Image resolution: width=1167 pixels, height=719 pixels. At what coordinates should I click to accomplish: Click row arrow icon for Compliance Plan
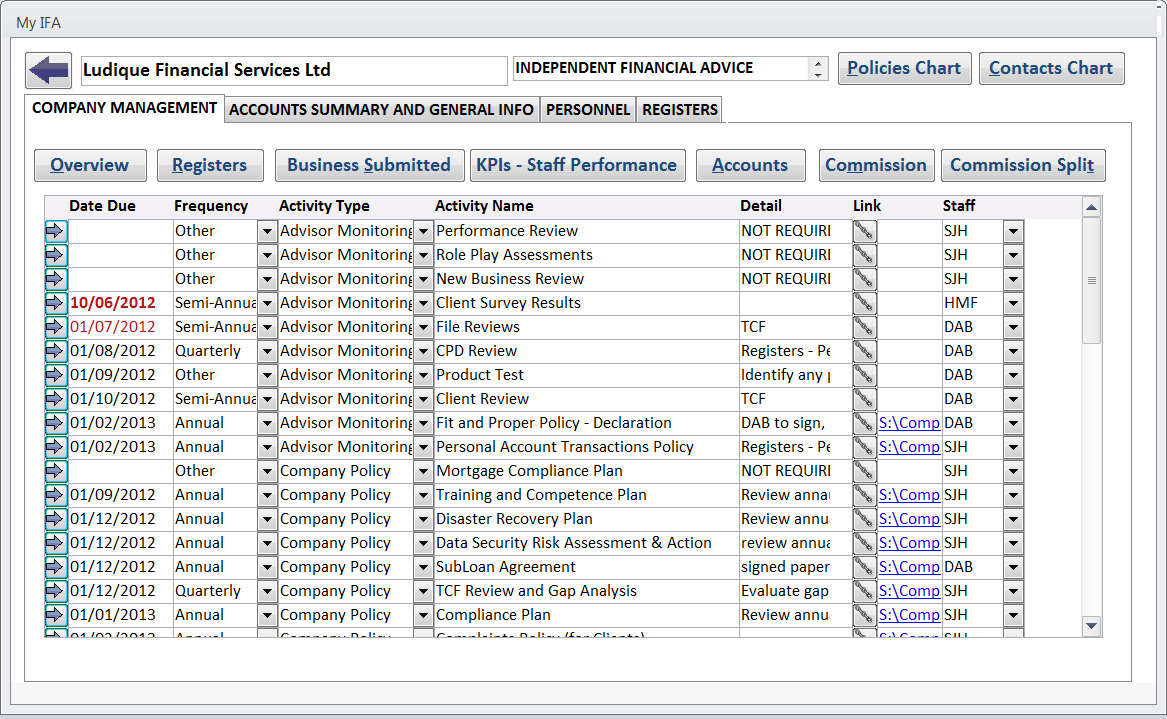[55, 615]
